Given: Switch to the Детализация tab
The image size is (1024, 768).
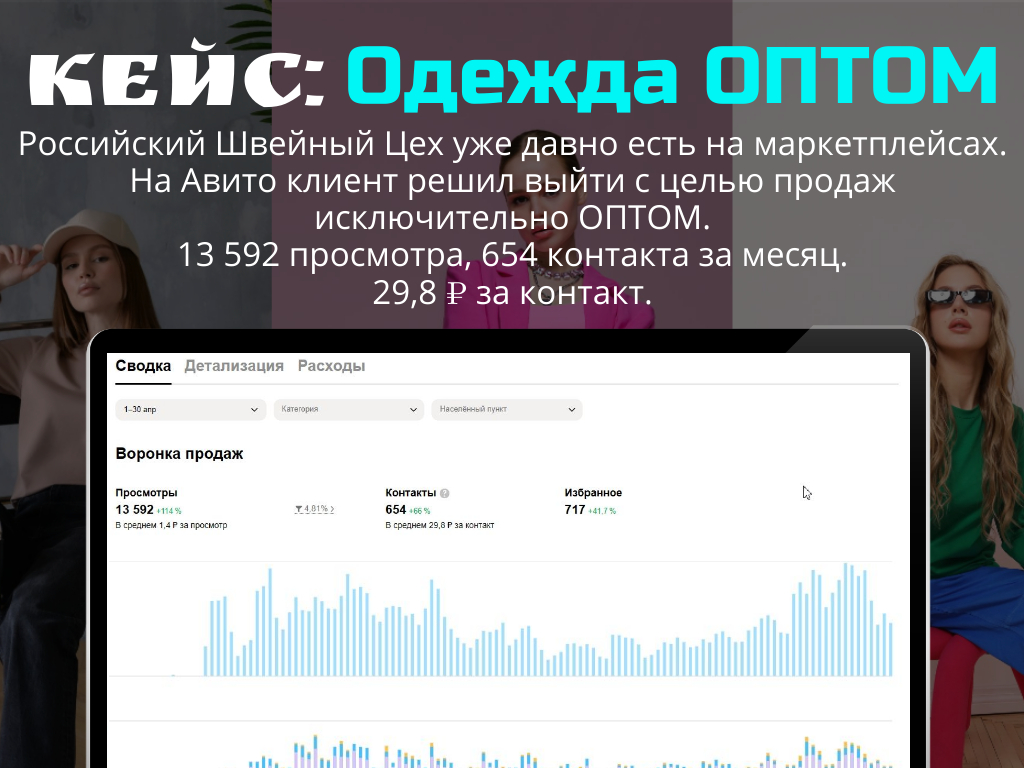Looking at the screenshot, I should (x=234, y=366).
